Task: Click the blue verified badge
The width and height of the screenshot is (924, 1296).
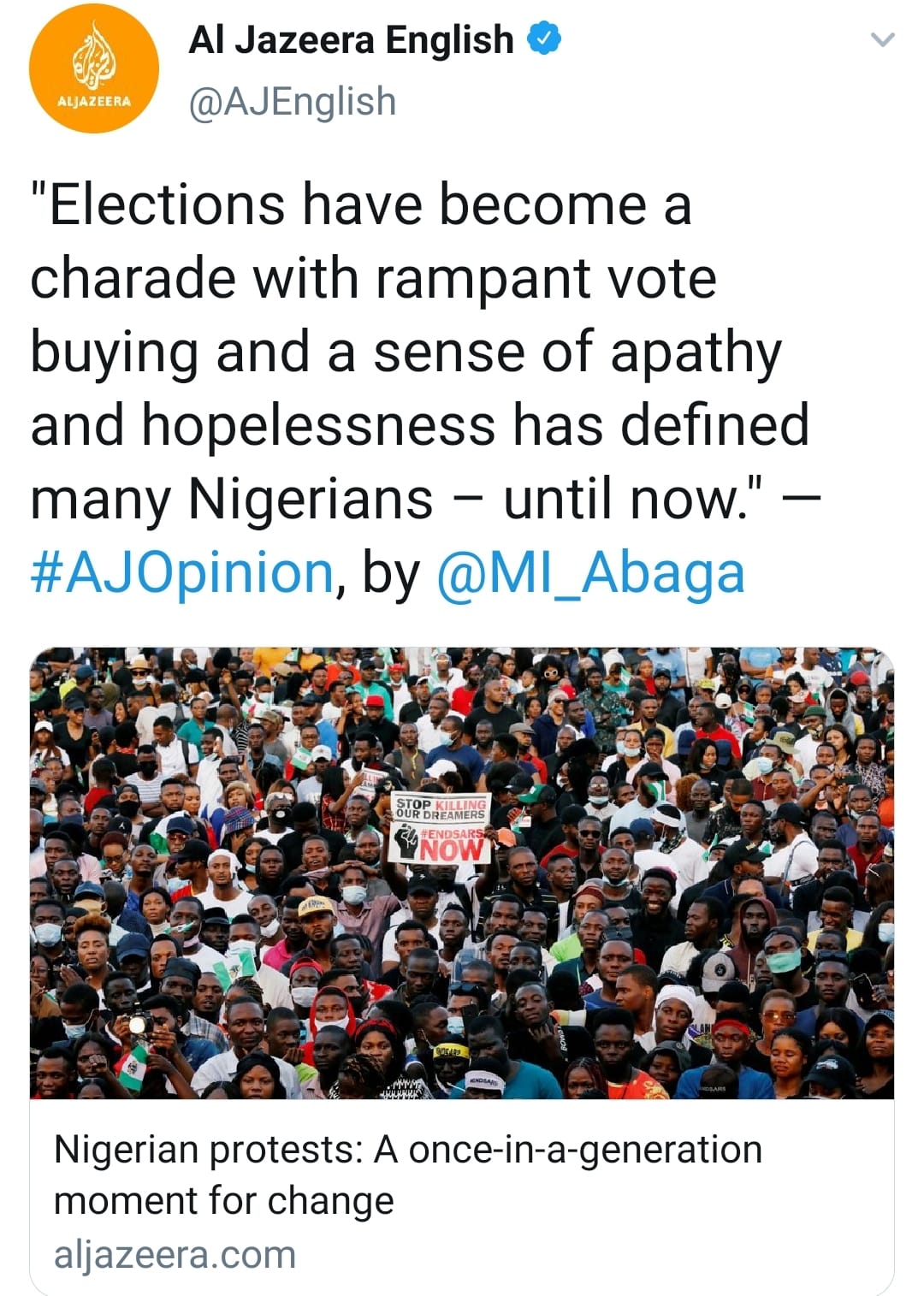Action: click(543, 39)
